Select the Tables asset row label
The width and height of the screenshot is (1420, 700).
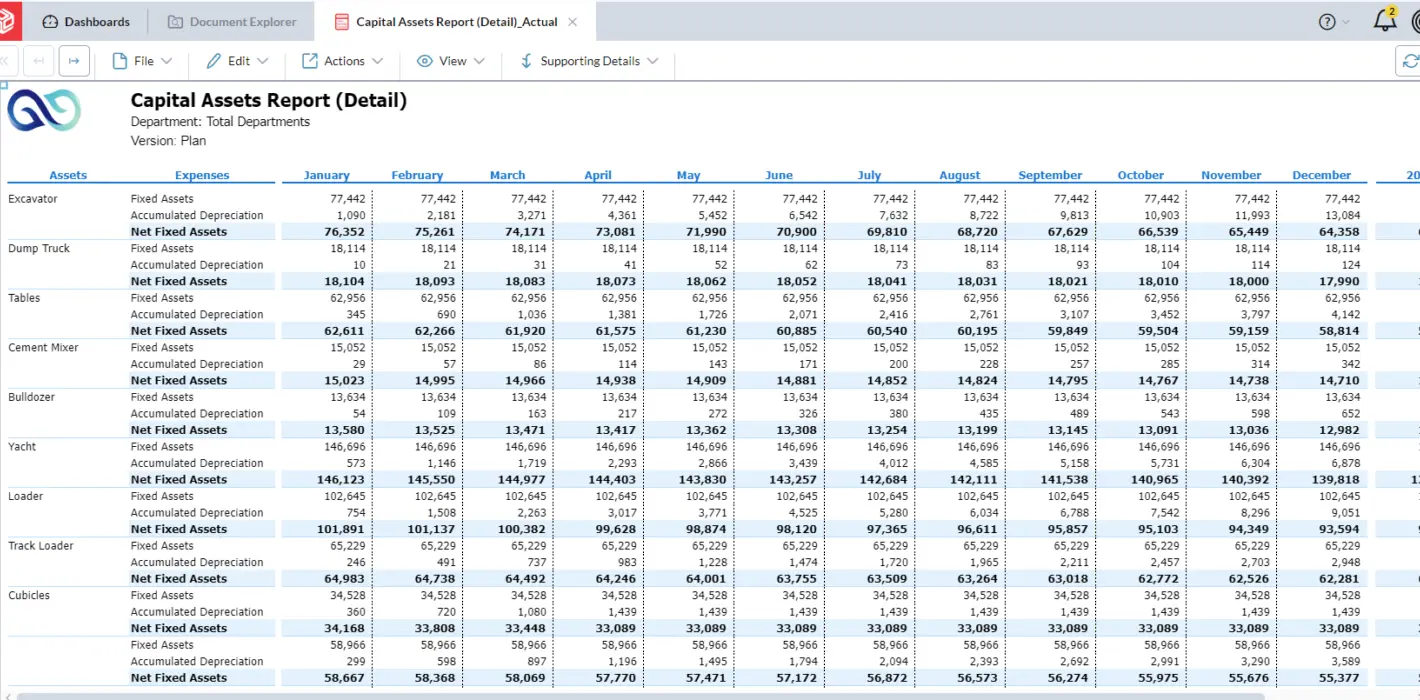pos(25,298)
